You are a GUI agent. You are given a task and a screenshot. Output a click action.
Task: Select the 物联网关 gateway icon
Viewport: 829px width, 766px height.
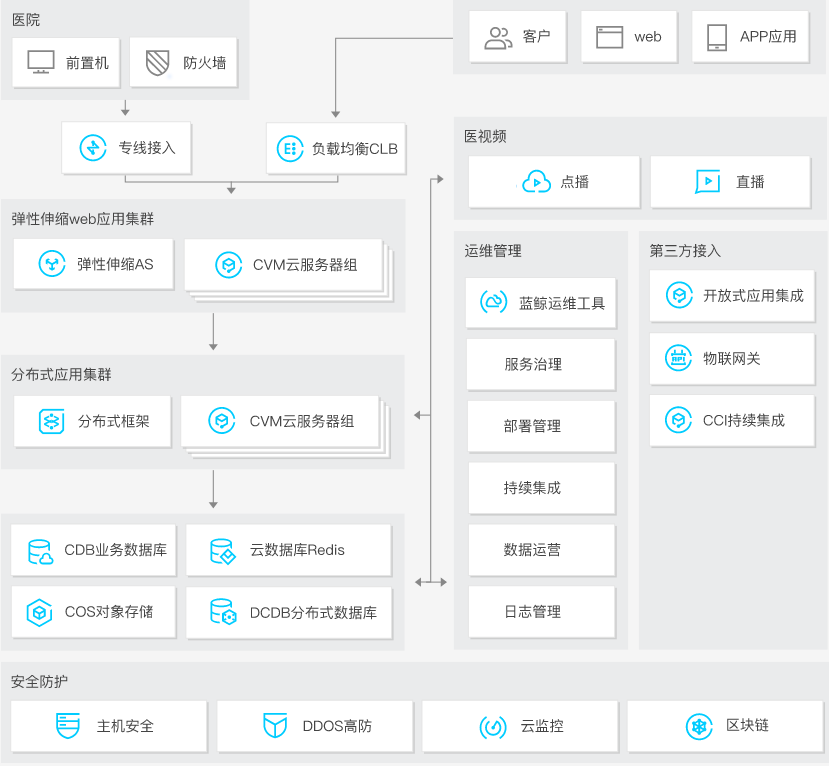pos(679,358)
